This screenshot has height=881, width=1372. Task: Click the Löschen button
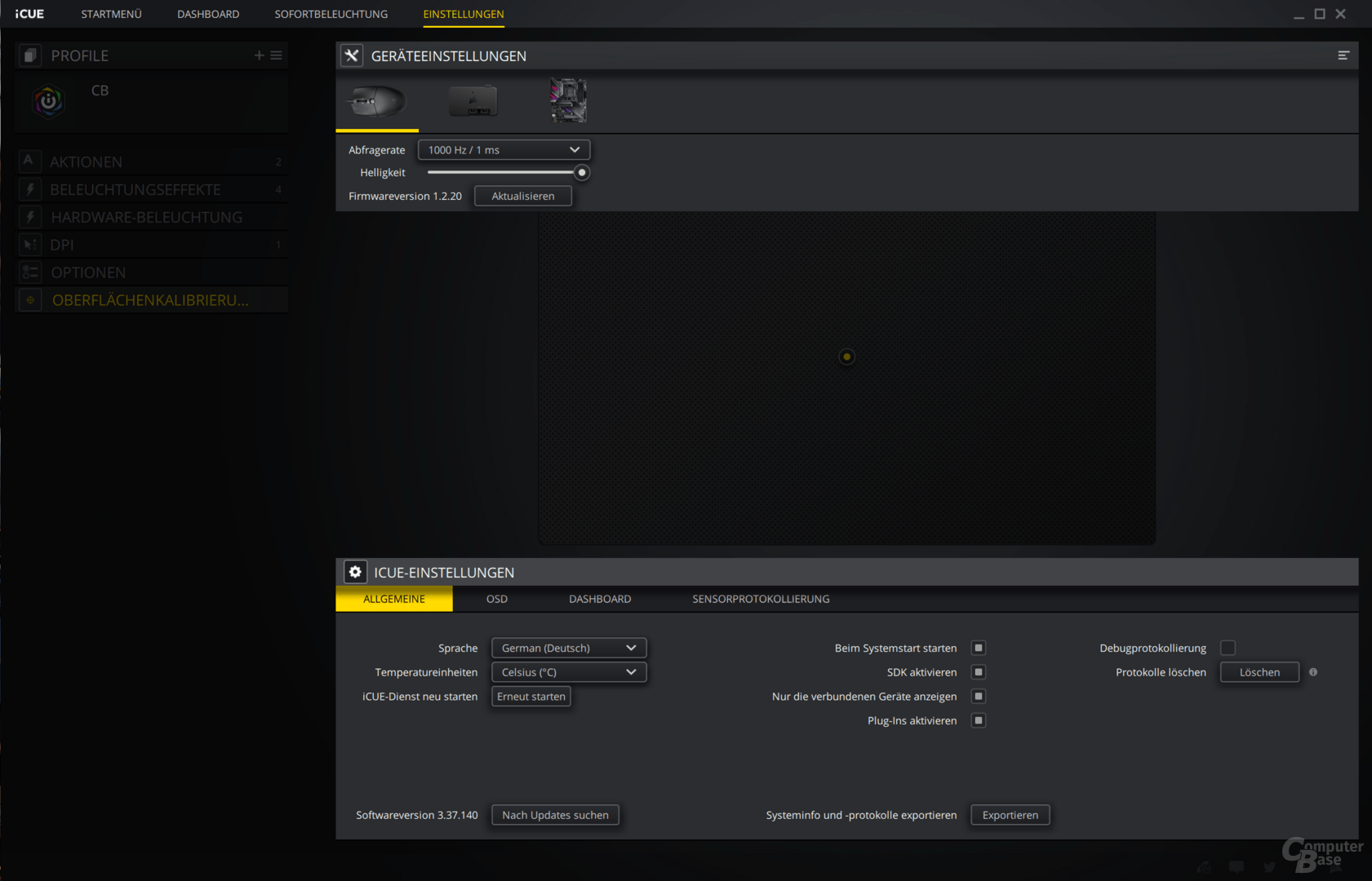coord(1259,672)
